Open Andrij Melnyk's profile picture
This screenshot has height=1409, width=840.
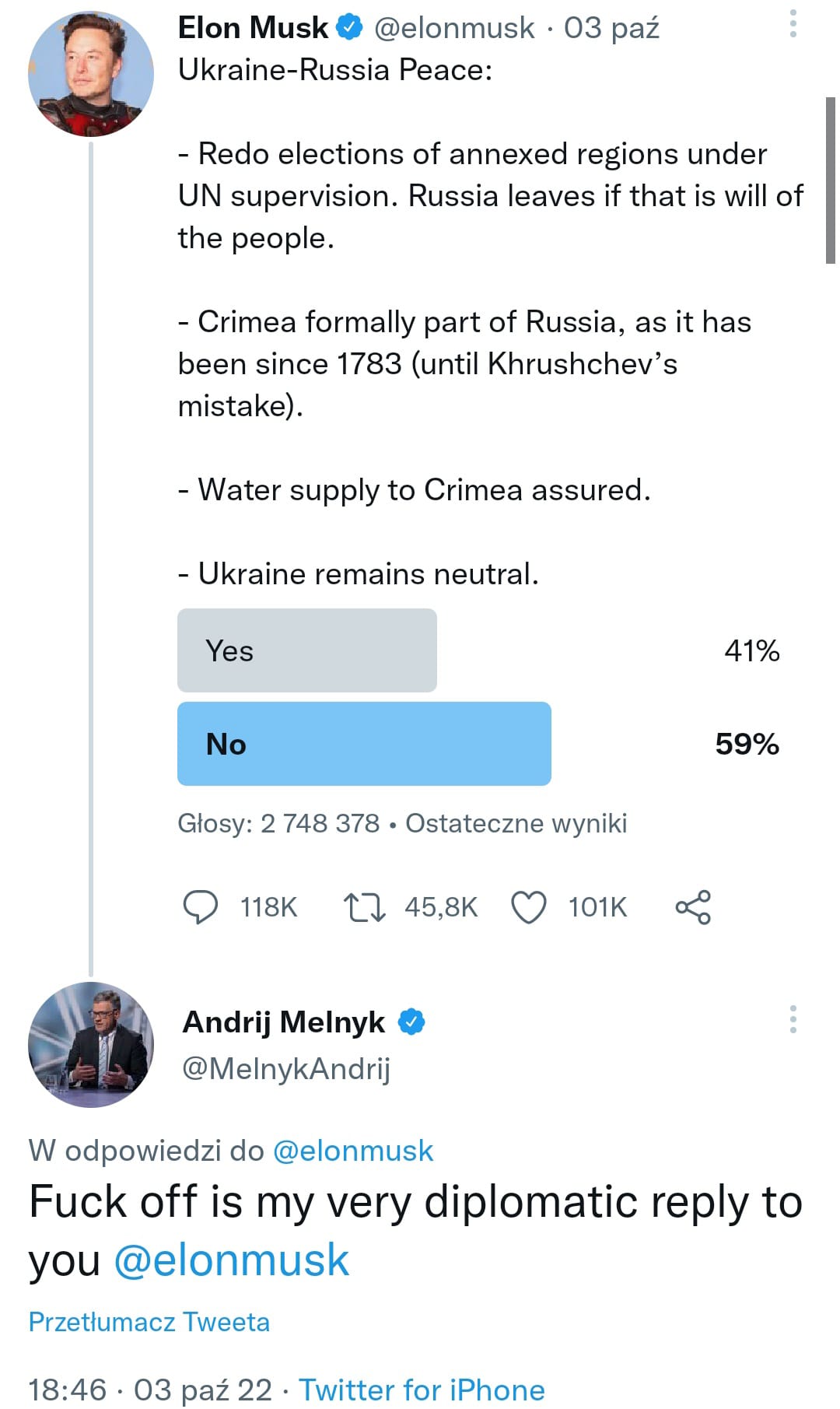[90, 1044]
